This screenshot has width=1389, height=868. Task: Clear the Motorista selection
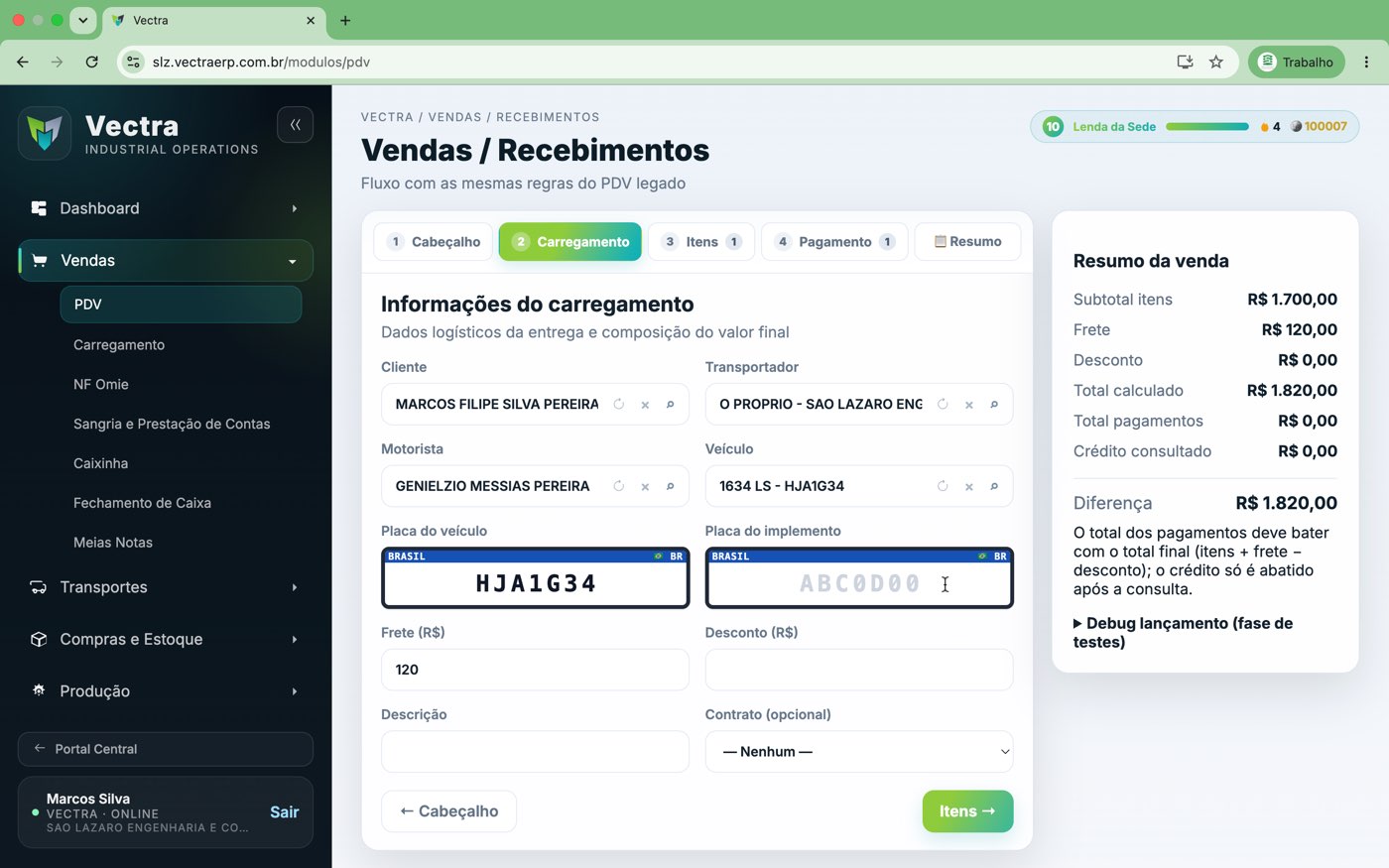(x=645, y=486)
